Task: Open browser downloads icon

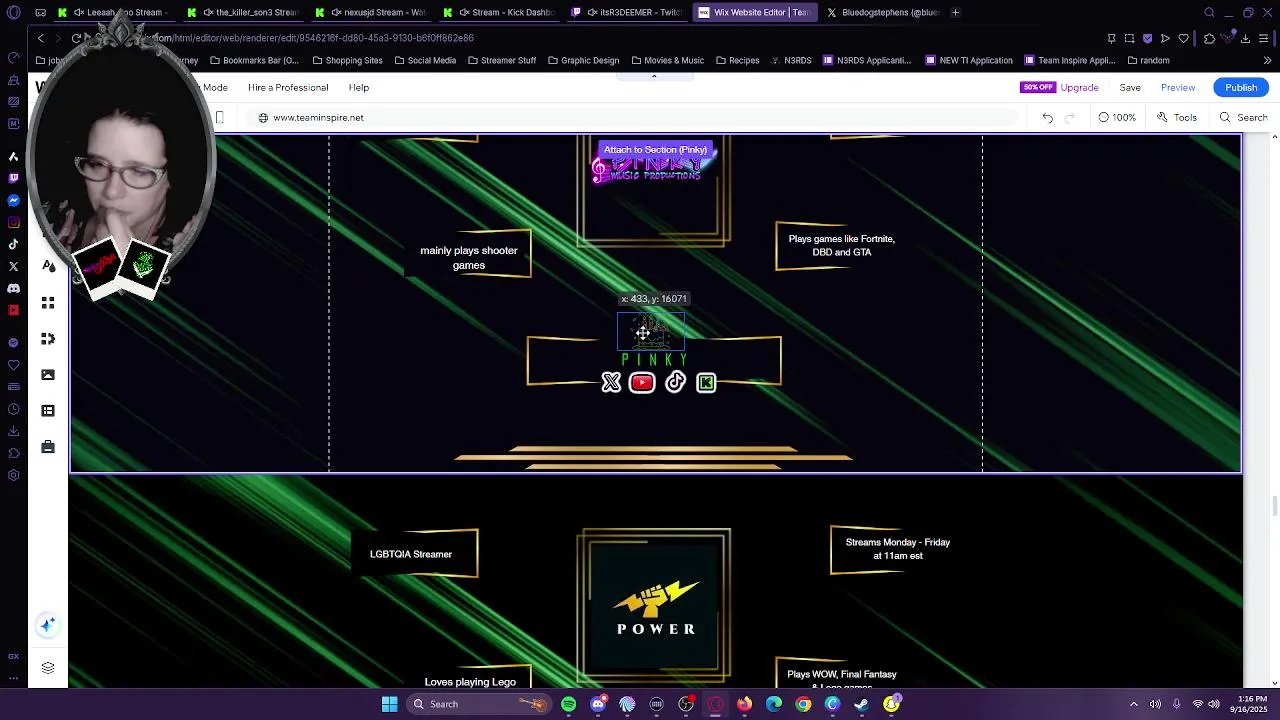Action: (x=1245, y=38)
